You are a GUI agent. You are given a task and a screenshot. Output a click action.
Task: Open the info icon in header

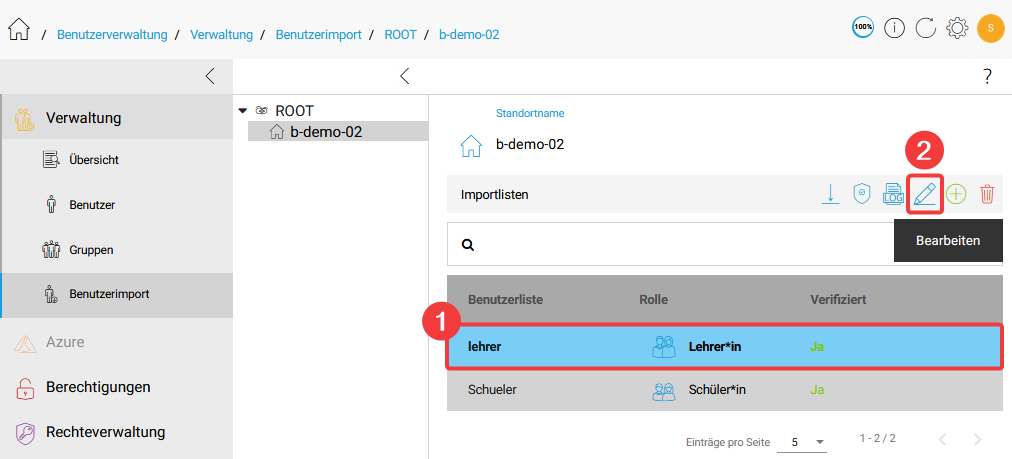pyautogui.click(x=894, y=28)
